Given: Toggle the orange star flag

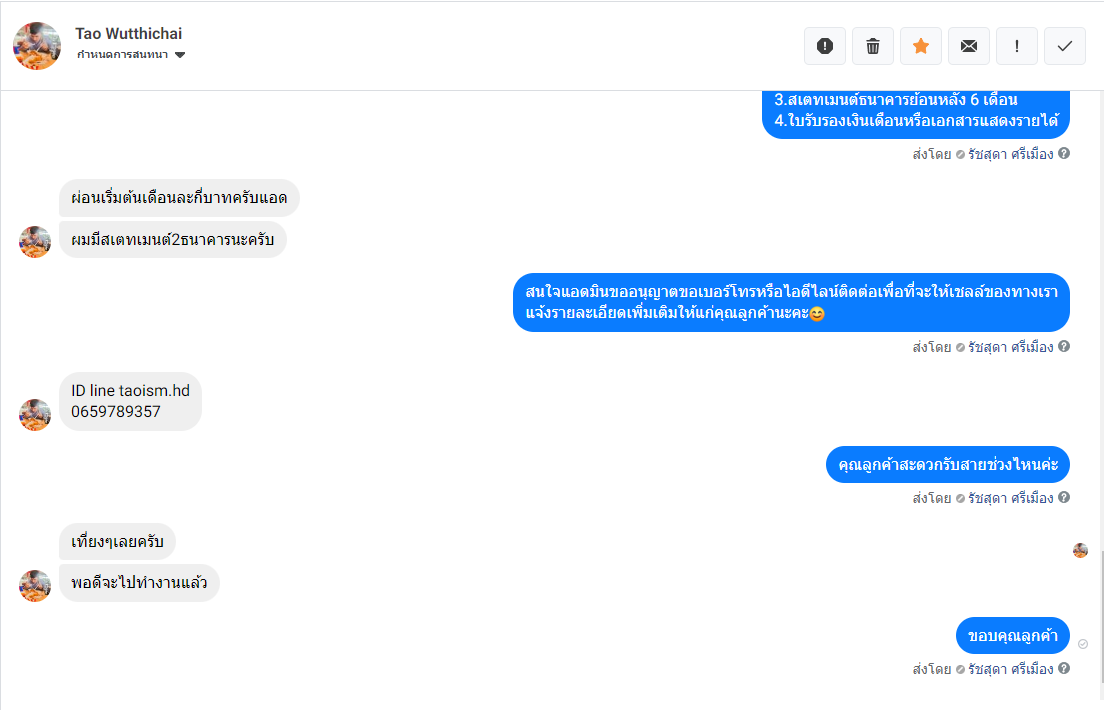Looking at the screenshot, I should point(921,46).
